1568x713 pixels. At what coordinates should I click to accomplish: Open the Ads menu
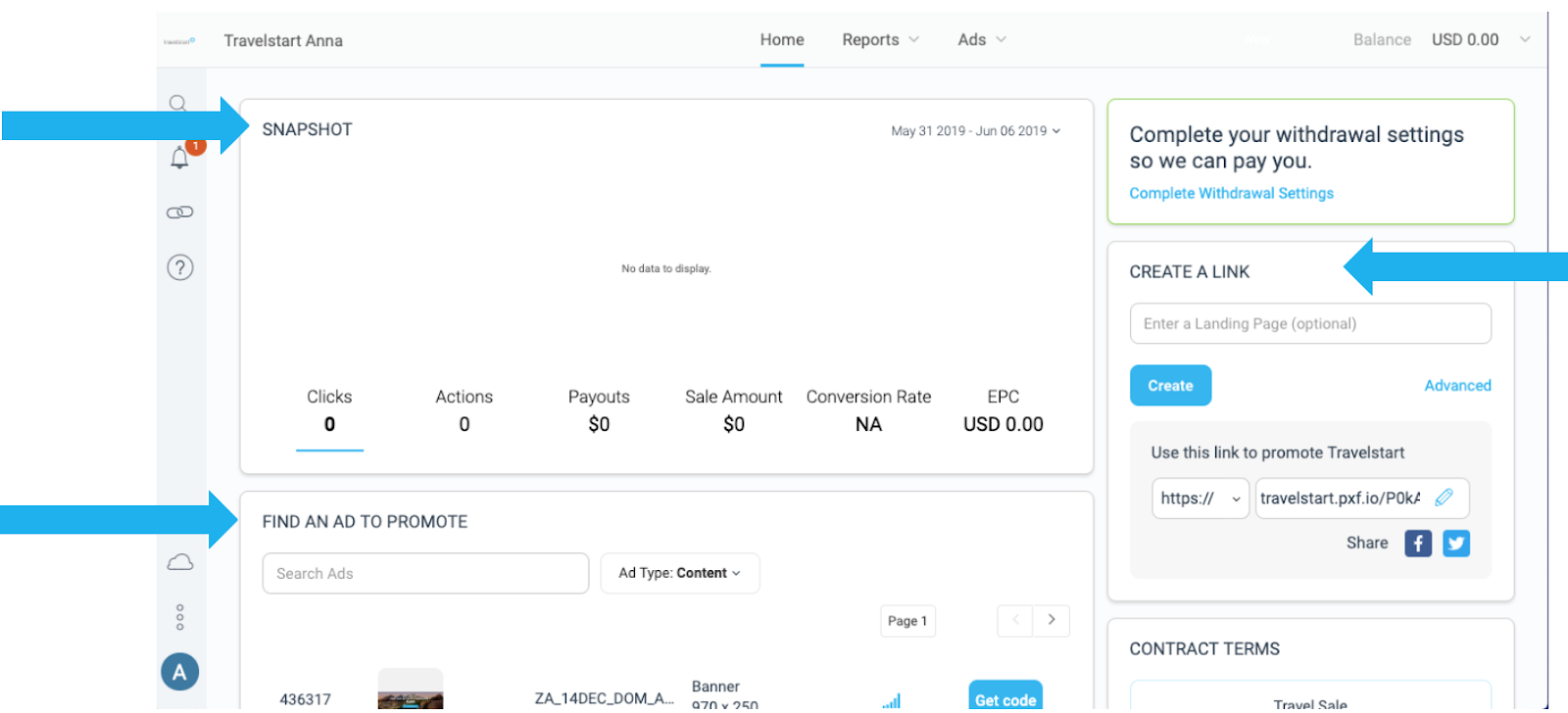(x=982, y=40)
